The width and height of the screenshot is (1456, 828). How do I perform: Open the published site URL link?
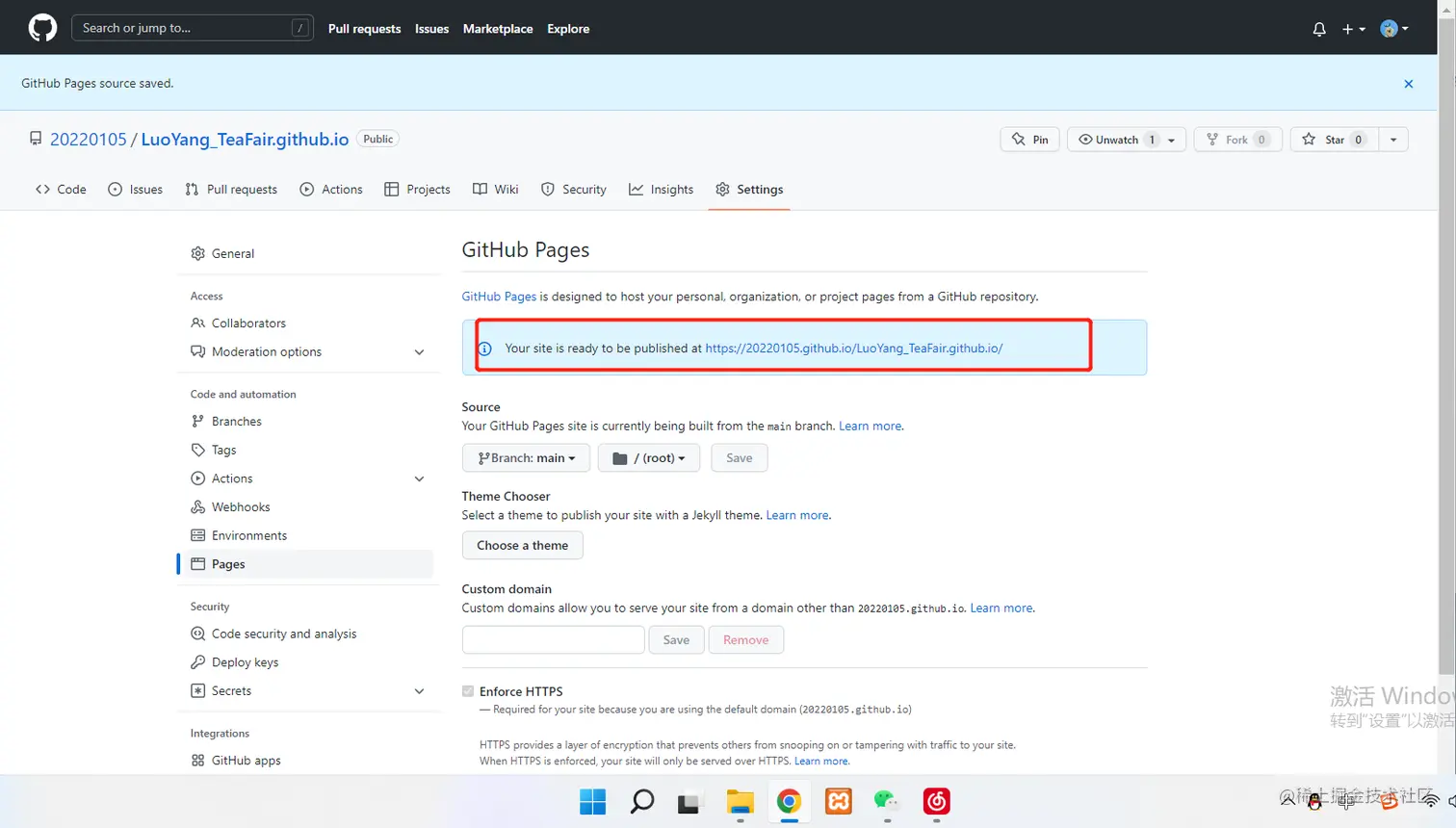point(853,349)
